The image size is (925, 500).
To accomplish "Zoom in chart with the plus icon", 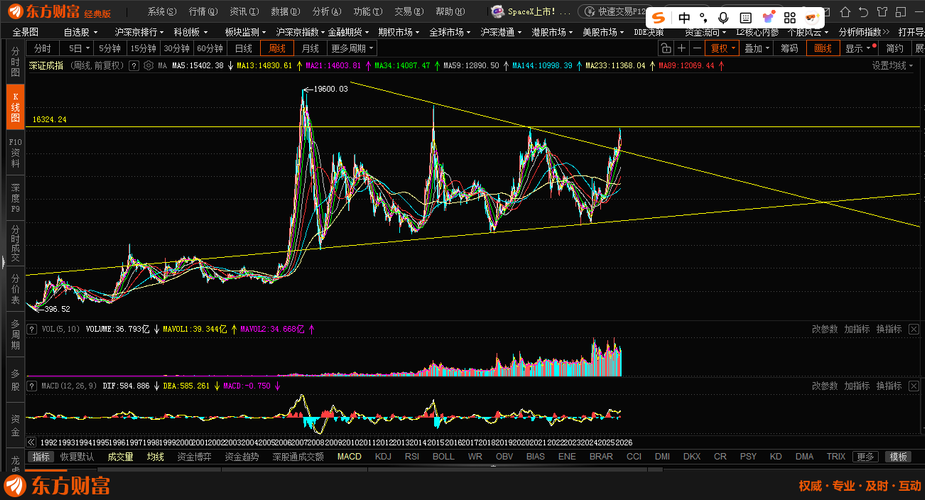I will (681, 48).
